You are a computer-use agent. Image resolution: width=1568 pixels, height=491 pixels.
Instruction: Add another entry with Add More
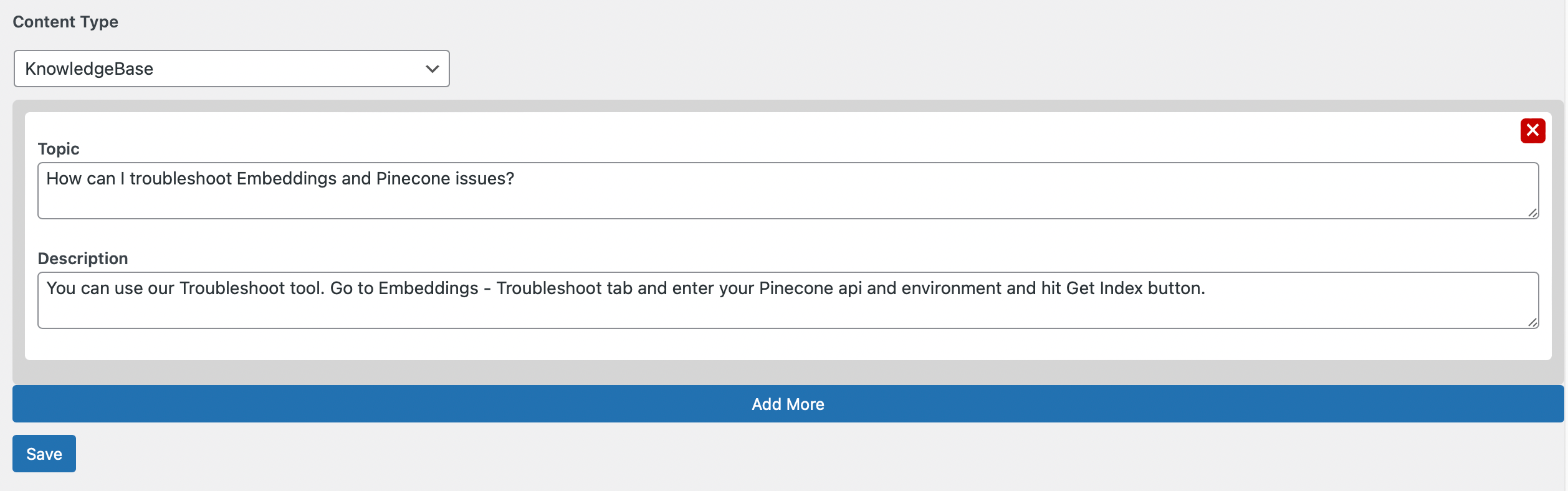pyautogui.click(x=788, y=404)
